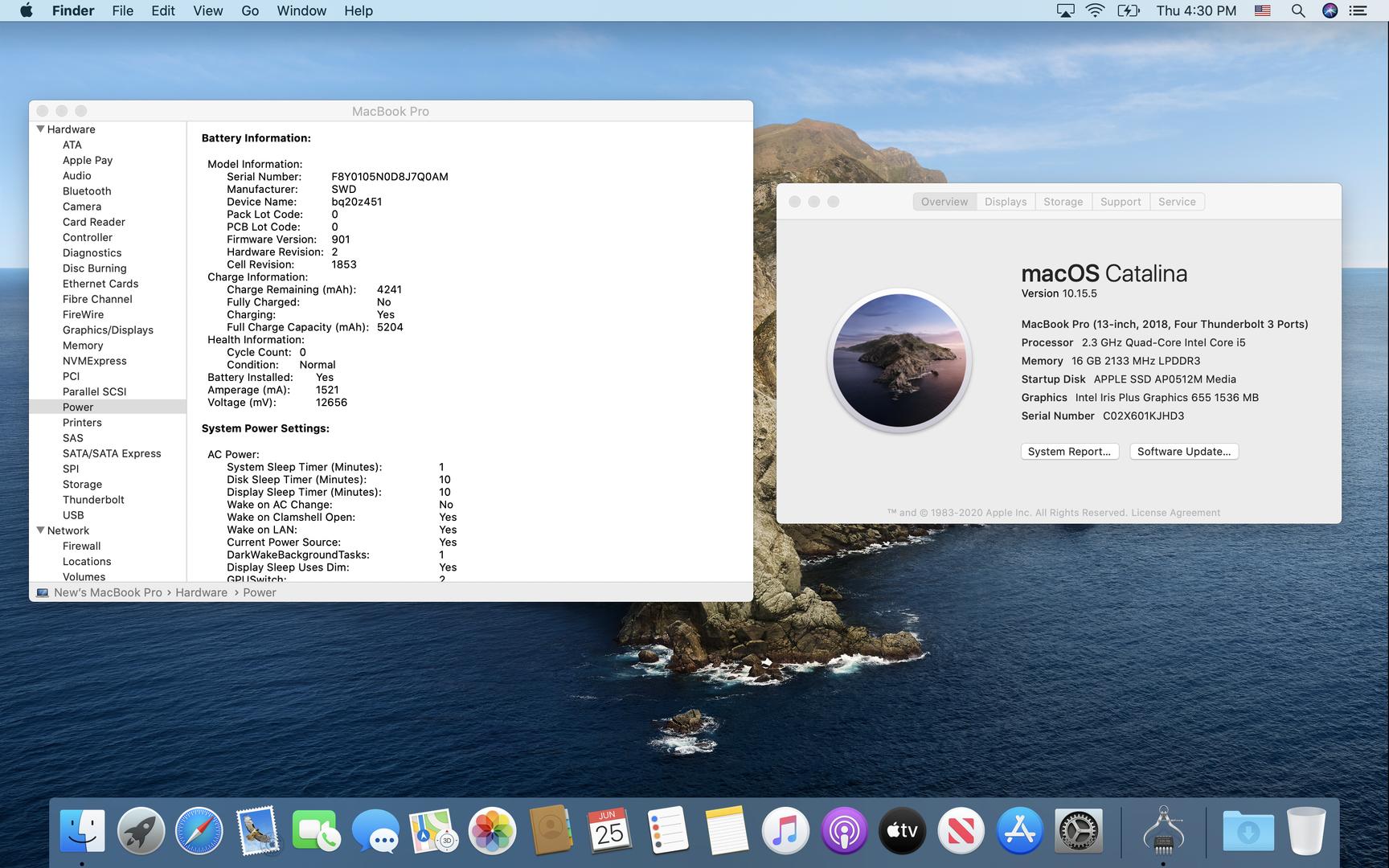
Task: Open System Preferences from the dock
Action: [1078, 830]
